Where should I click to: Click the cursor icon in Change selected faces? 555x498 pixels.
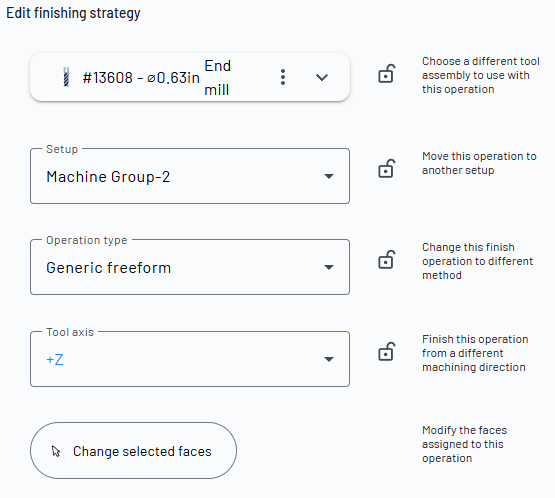(56, 451)
